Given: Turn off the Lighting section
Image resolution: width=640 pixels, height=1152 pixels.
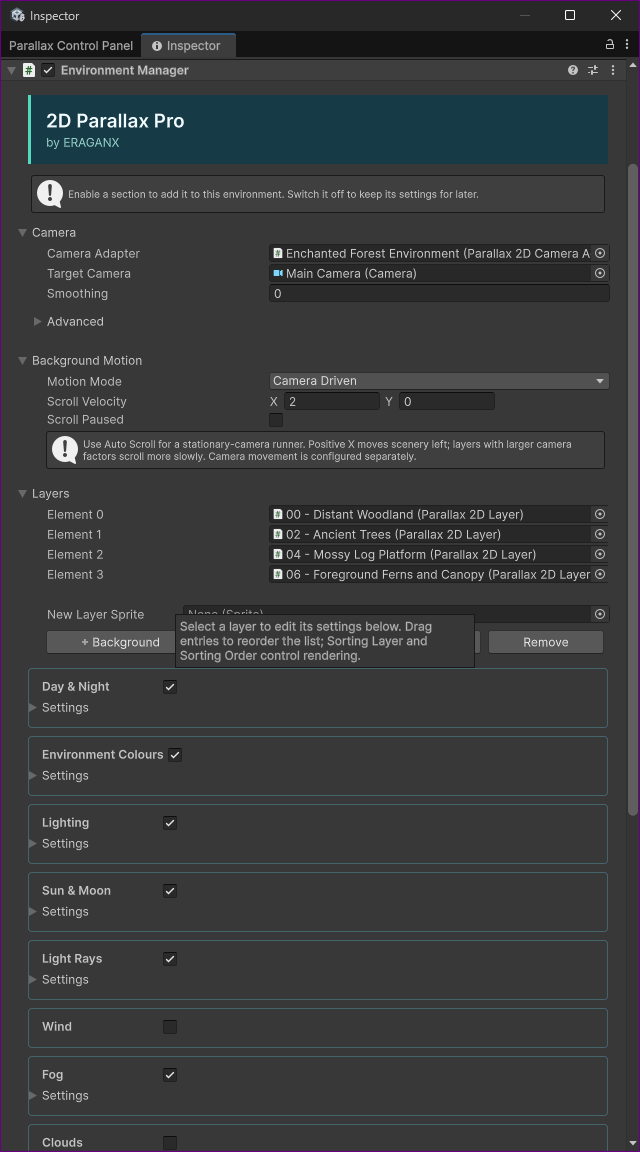Looking at the screenshot, I should coord(170,823).
